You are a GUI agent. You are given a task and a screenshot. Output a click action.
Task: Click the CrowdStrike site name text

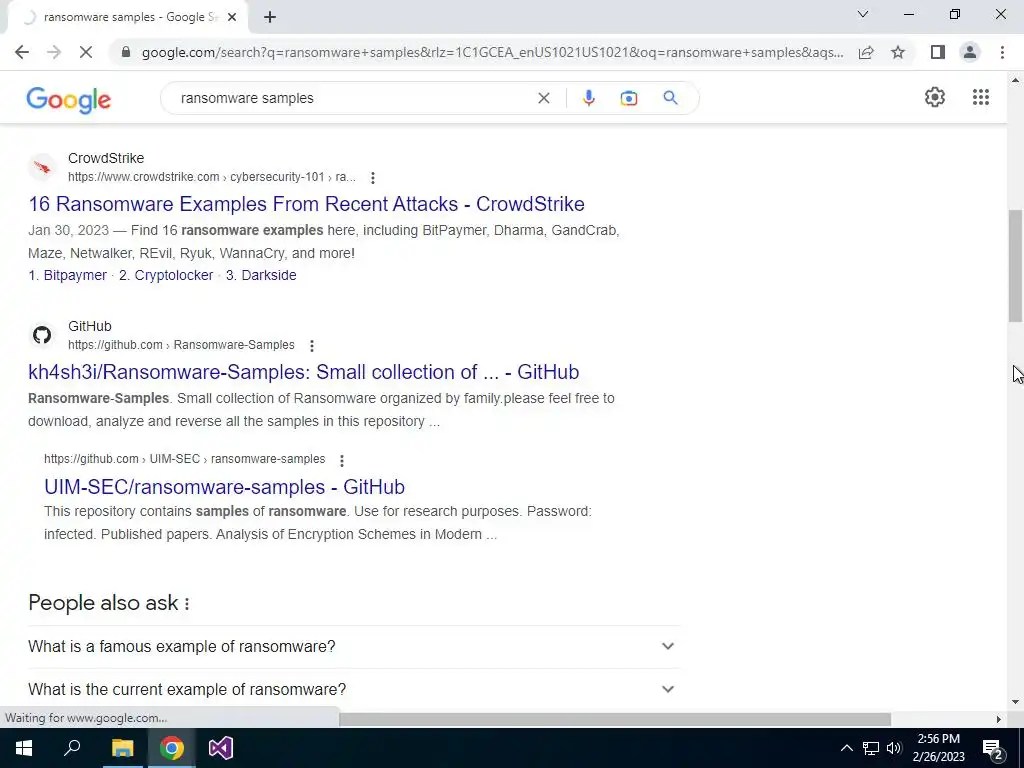(x=106, y=158)
